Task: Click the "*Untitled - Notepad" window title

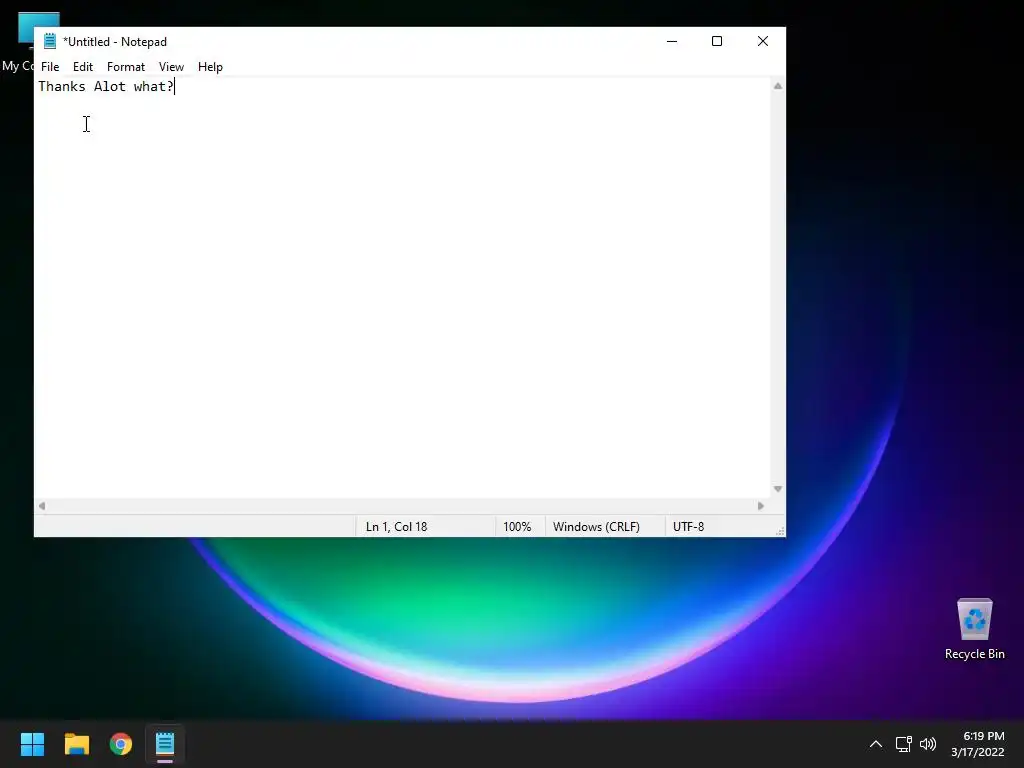Action: tap(115, 42)
